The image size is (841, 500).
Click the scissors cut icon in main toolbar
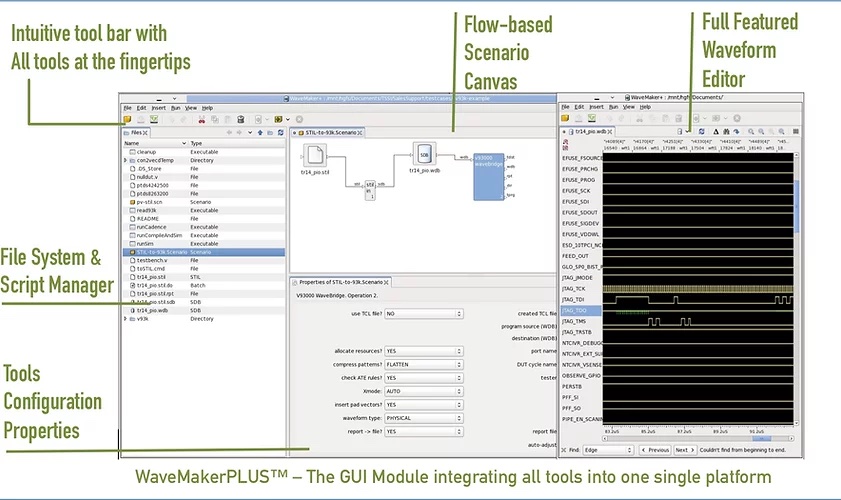click(201, 119)
